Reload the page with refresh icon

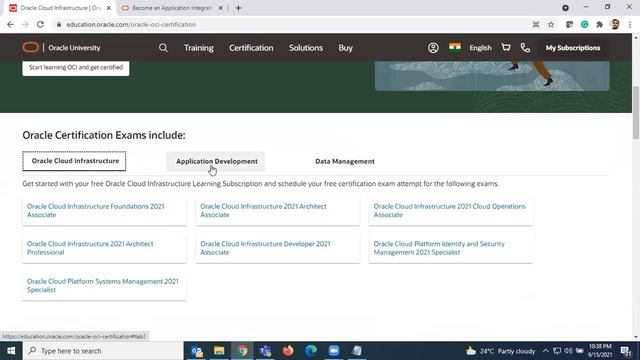(40, 24)
